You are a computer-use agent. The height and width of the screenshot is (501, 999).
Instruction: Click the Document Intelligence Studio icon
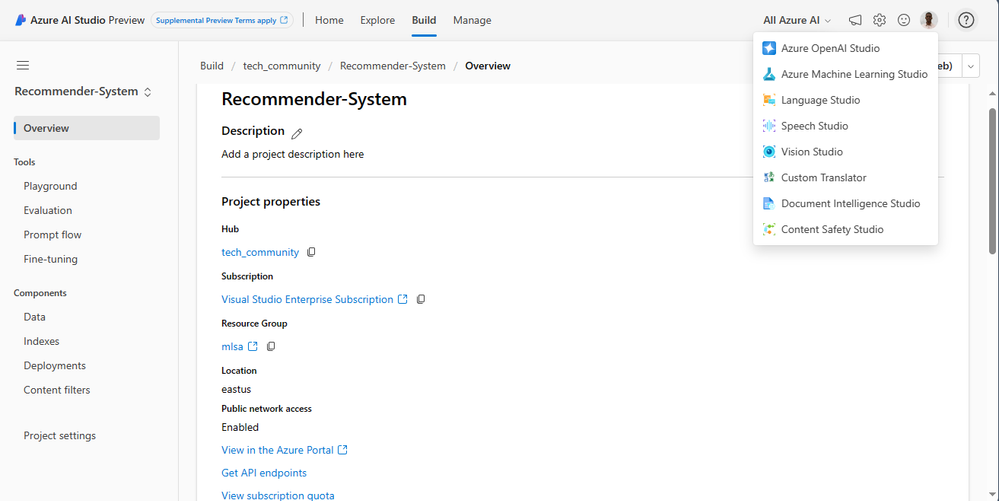(x=769, y=203)
